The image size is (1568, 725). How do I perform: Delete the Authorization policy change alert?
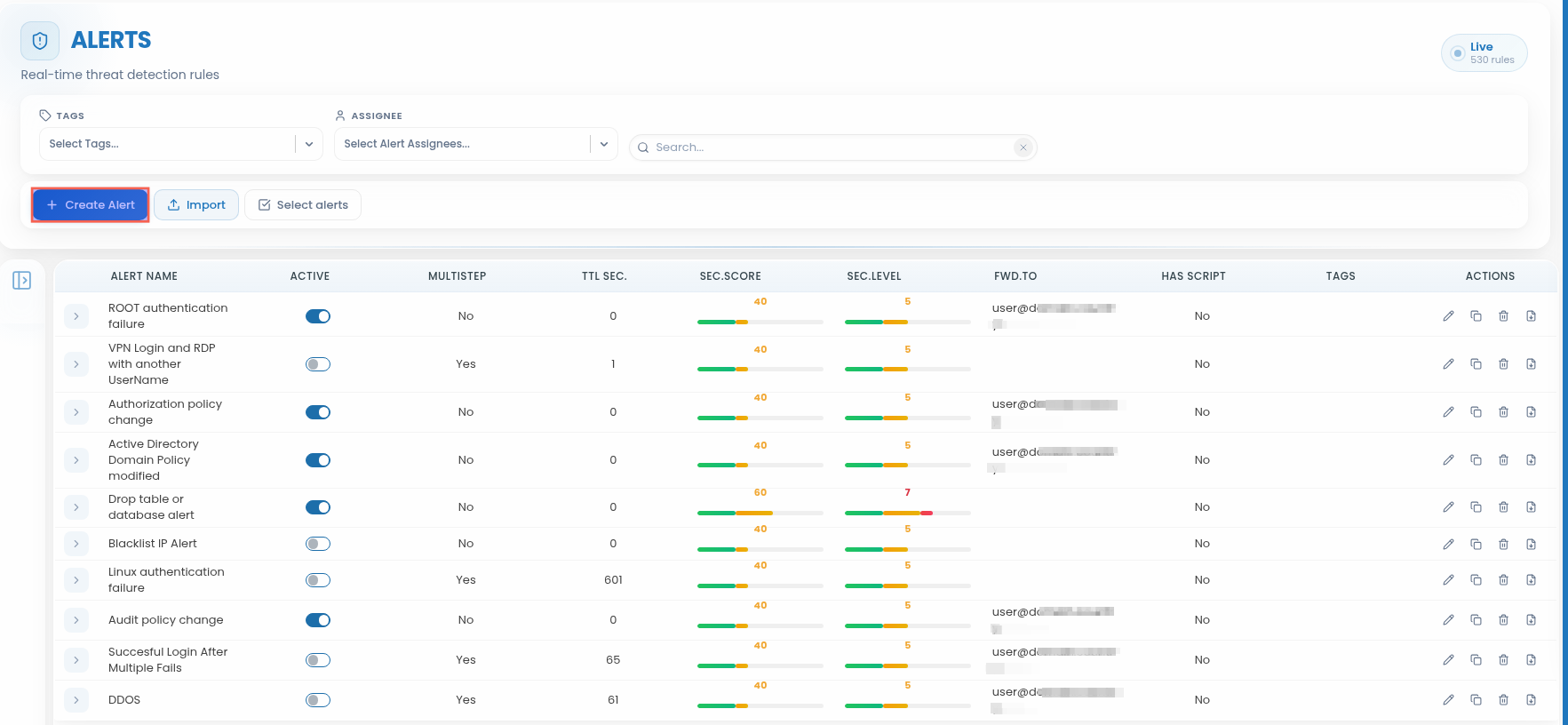pyautogui.click(x=1503, y=412)
